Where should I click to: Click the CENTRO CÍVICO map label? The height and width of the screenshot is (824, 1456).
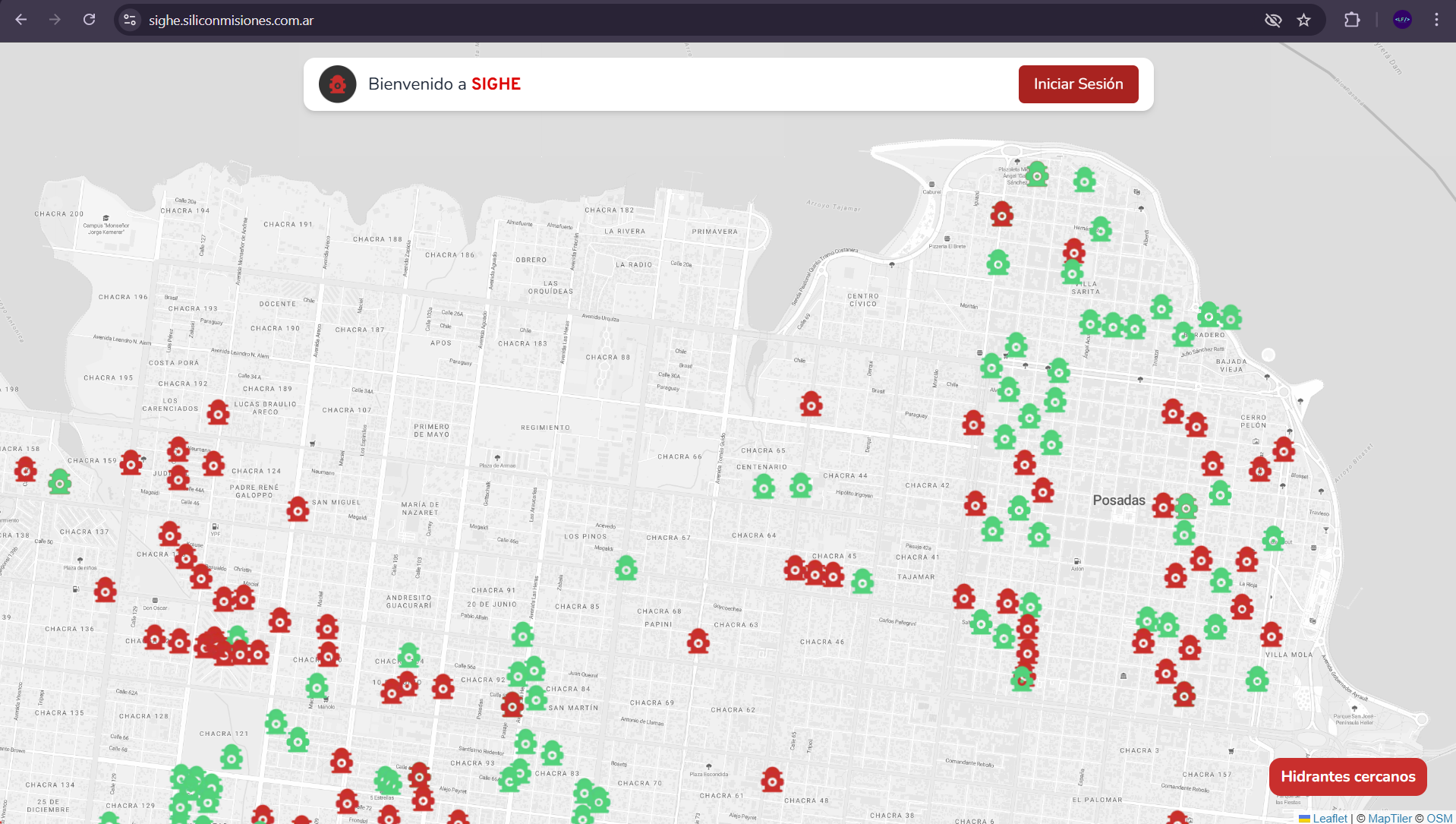pyautogui.click(x=863, y=300)
